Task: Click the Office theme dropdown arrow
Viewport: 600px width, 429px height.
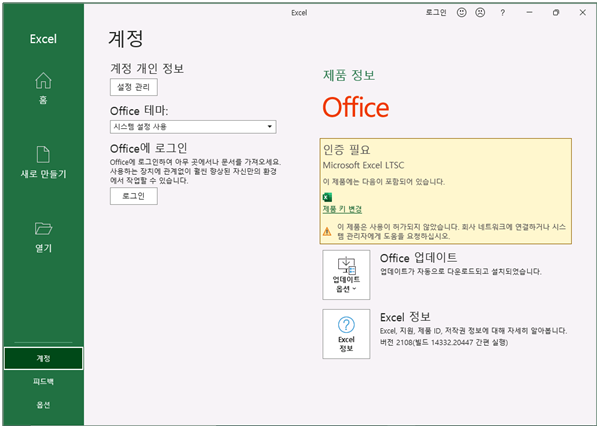Action: (x=269, y=127)
